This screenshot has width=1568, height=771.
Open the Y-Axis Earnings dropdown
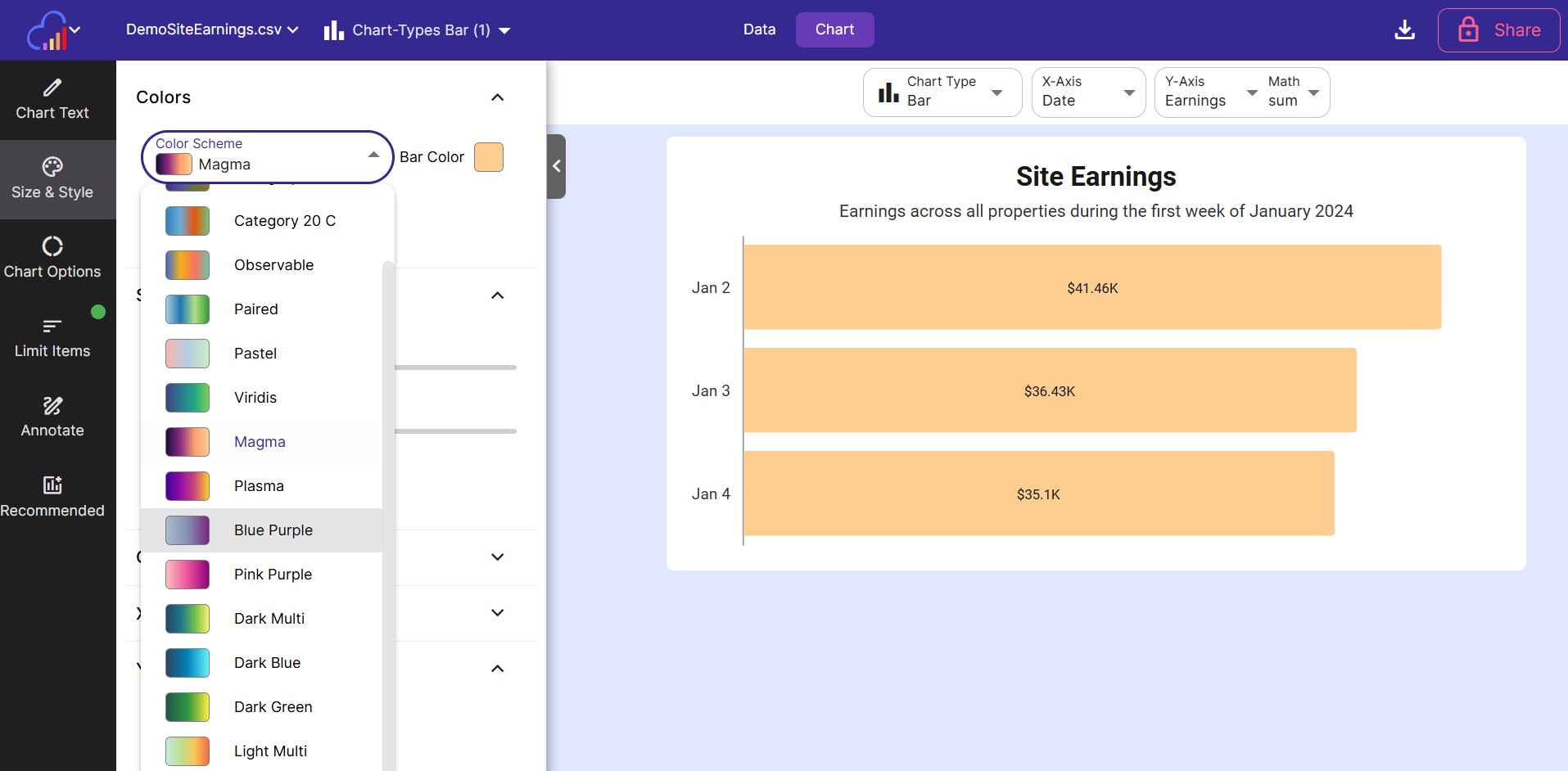(1210, 92)
